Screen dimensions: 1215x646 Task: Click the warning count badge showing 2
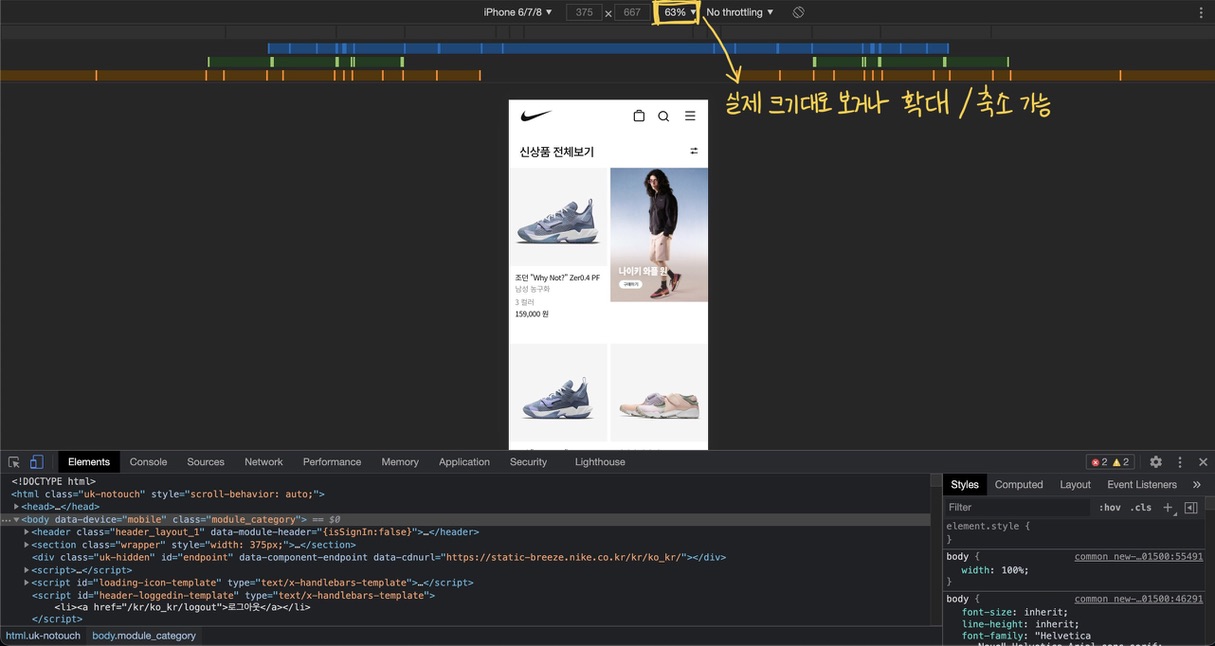point(1121,462)
